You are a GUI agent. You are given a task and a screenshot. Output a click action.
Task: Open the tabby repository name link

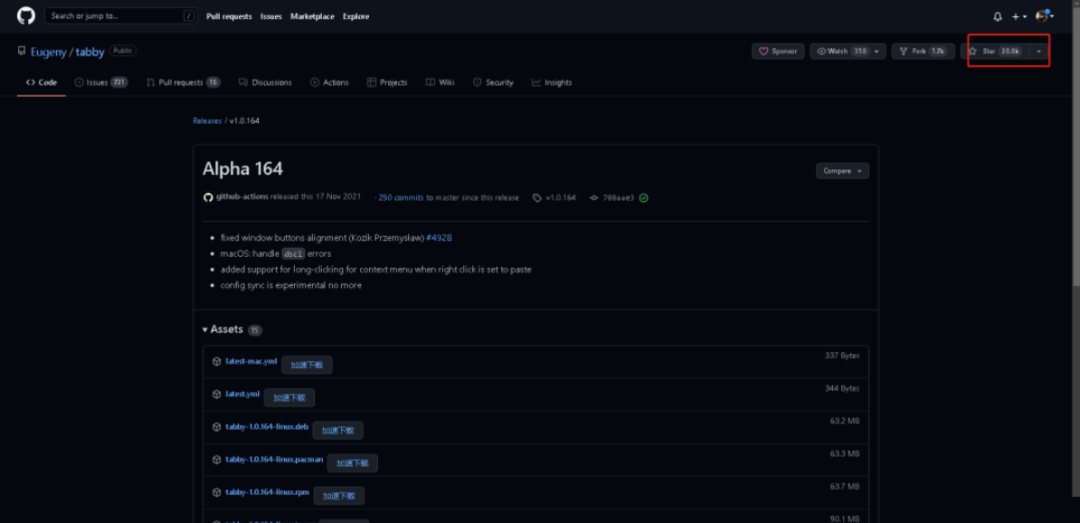(90, 52)
